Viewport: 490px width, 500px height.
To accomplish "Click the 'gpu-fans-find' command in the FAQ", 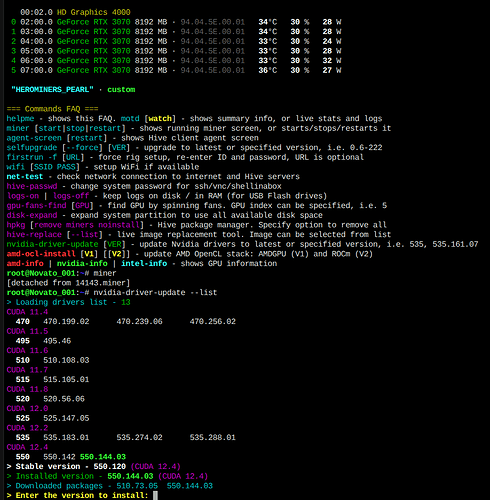I will pos(36,206).
